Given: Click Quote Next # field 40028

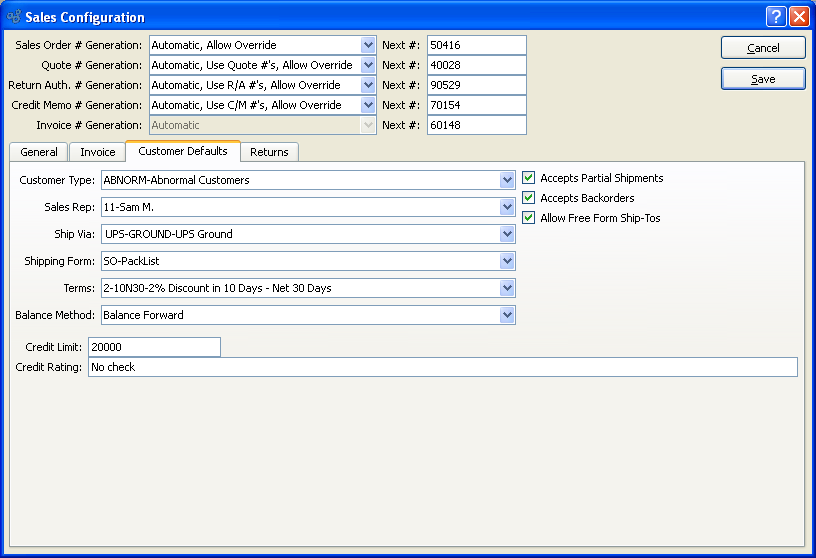Looking at the screenshot, I should (x=477, y=65).
